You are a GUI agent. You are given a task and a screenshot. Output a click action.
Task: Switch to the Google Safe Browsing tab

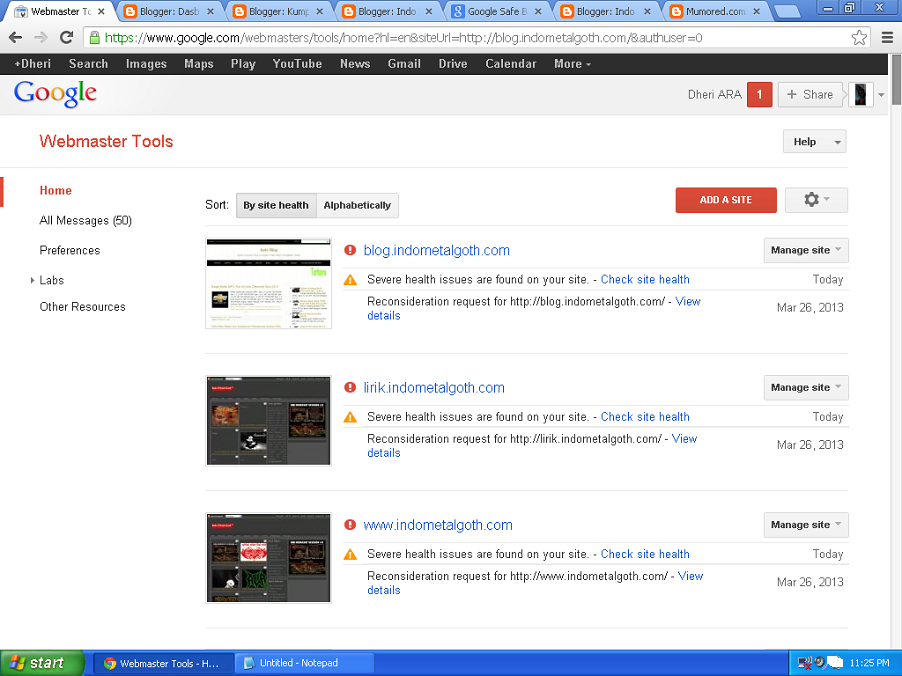pos(496,11)
